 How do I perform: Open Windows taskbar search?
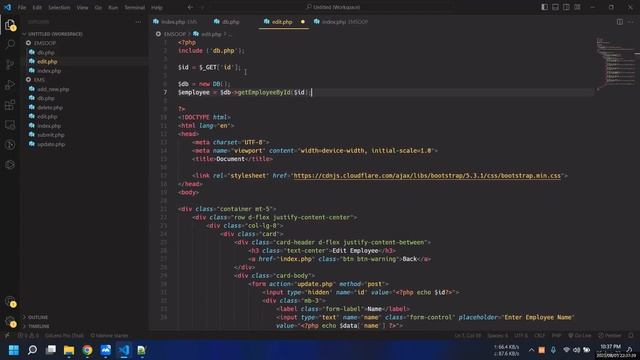(x=32, y=350)
